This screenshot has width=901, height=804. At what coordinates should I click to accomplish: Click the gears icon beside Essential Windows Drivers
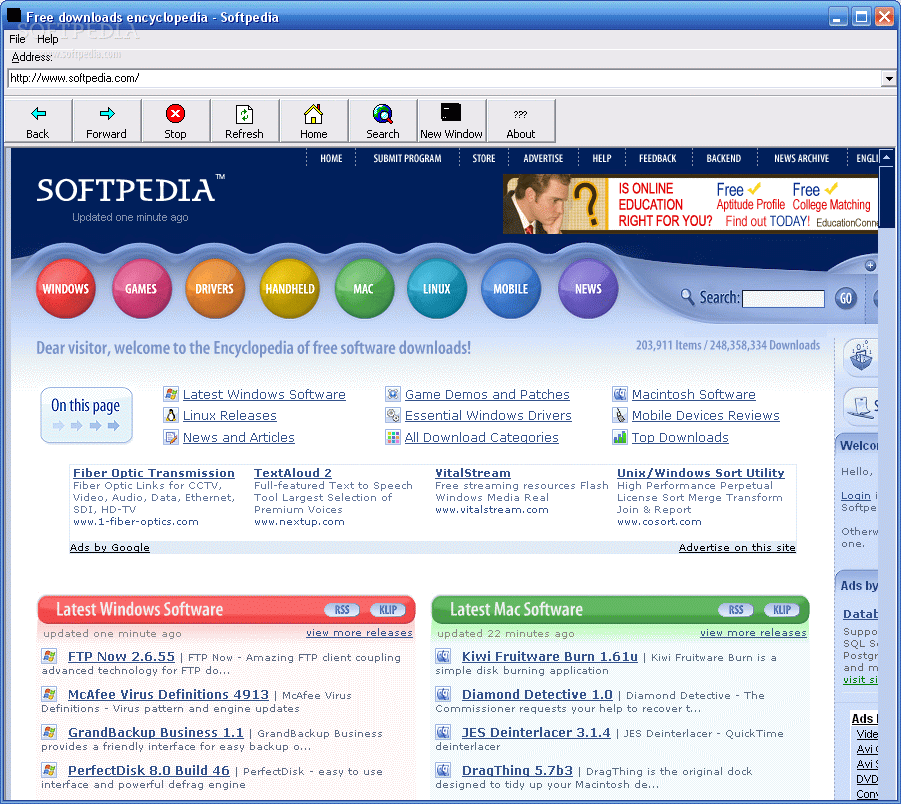coord(392,415)
